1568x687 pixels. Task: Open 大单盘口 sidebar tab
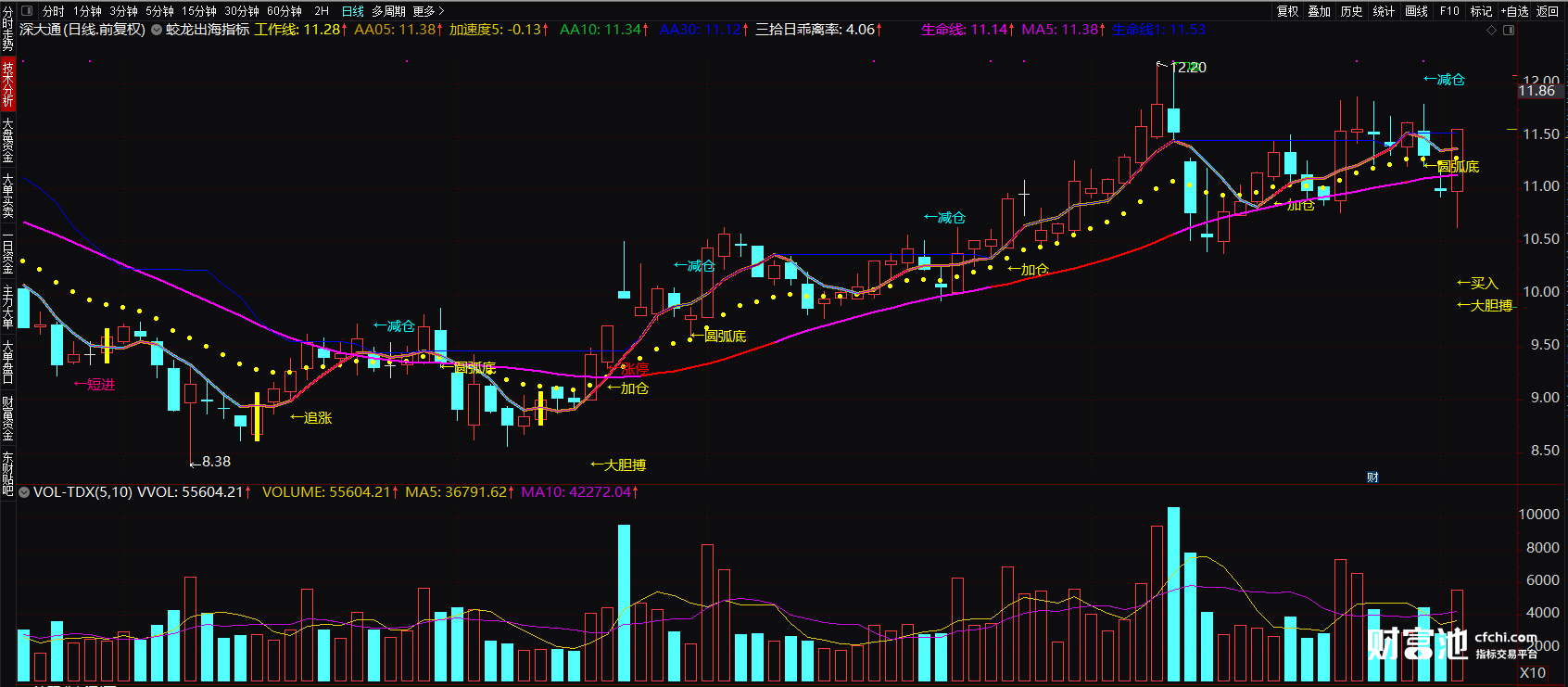(7, 363)
